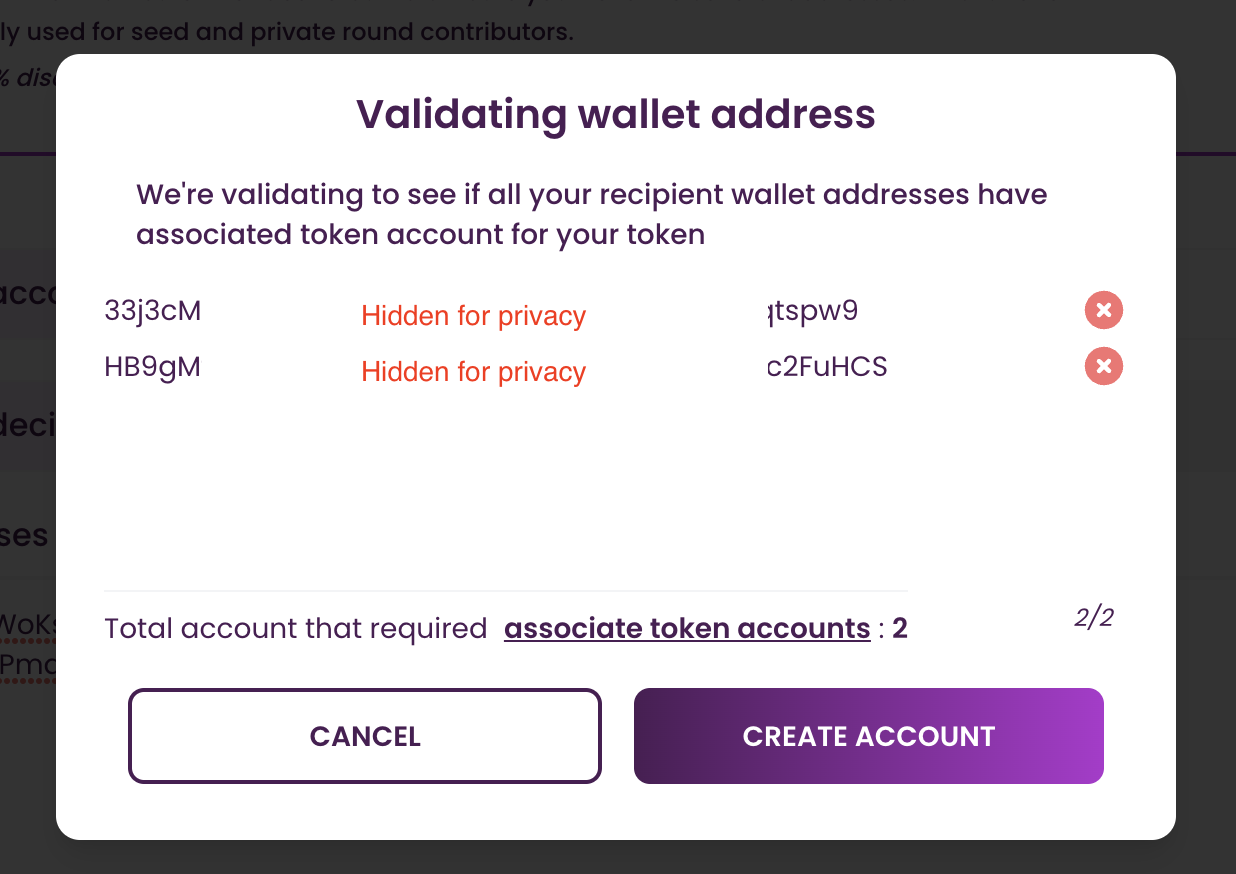Click the 2/2 page counter
The height and width of the screenshot is (874, 1236).
[1094, 618]
